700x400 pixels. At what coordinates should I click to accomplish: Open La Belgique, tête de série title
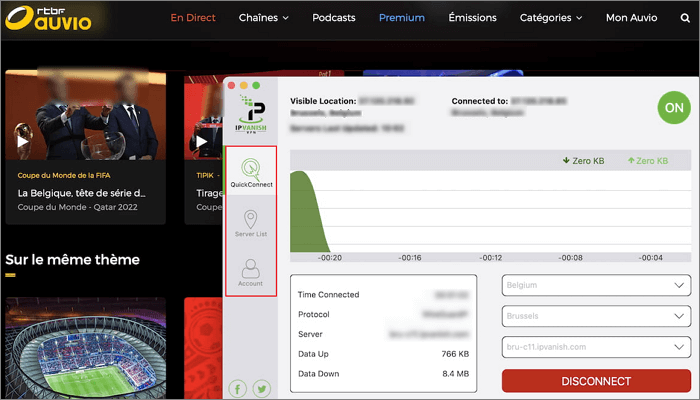pos(82,193)
